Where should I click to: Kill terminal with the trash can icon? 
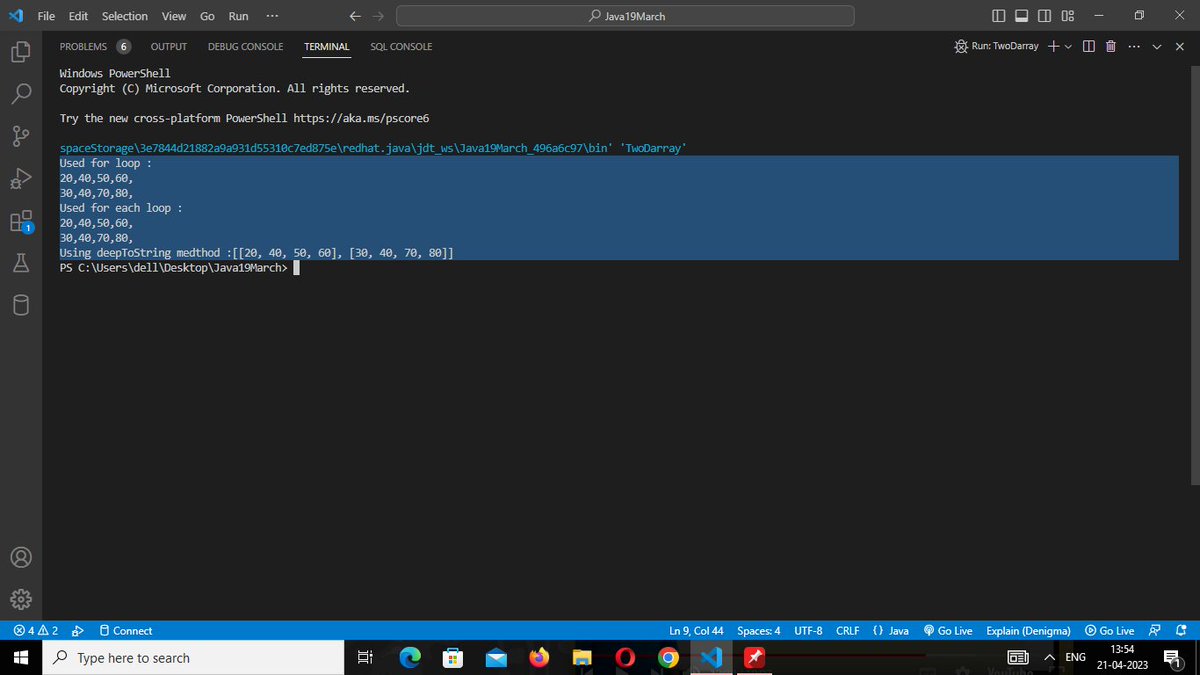(1110, 47)
